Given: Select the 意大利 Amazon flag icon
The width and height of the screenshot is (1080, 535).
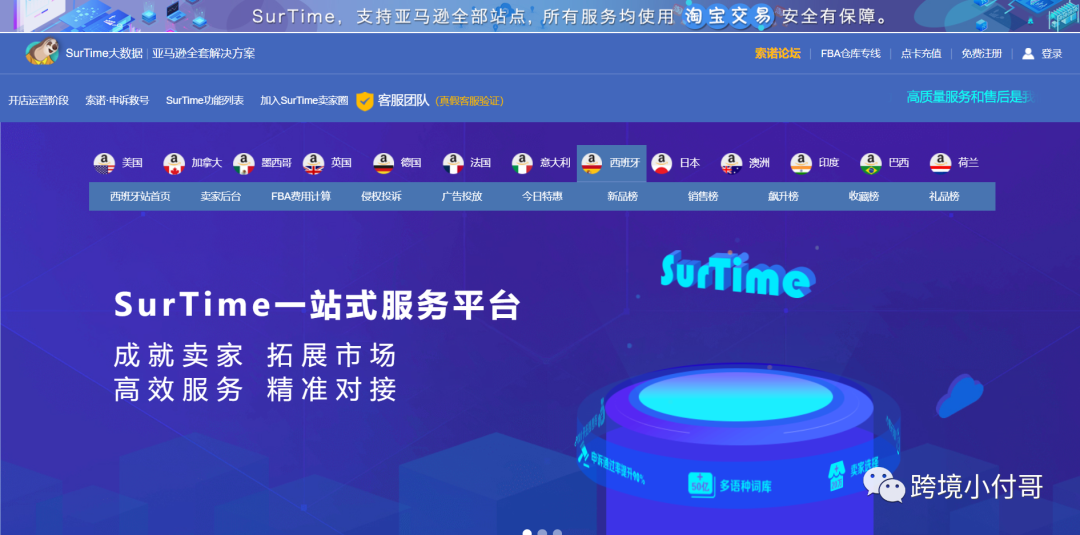Looking at the screenshot, I should [x=523, y=163].
